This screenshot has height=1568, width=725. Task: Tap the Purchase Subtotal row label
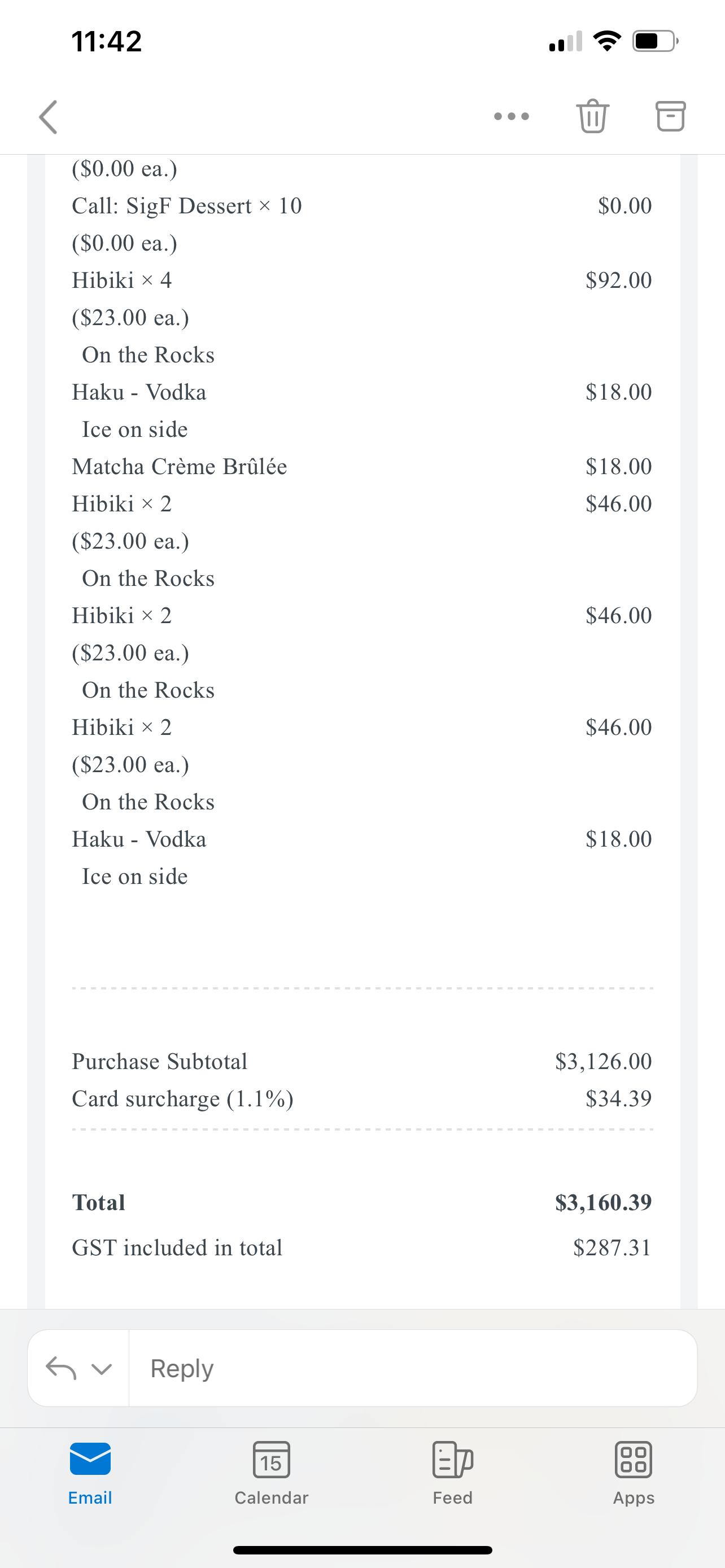click(x=159, y=1062)
